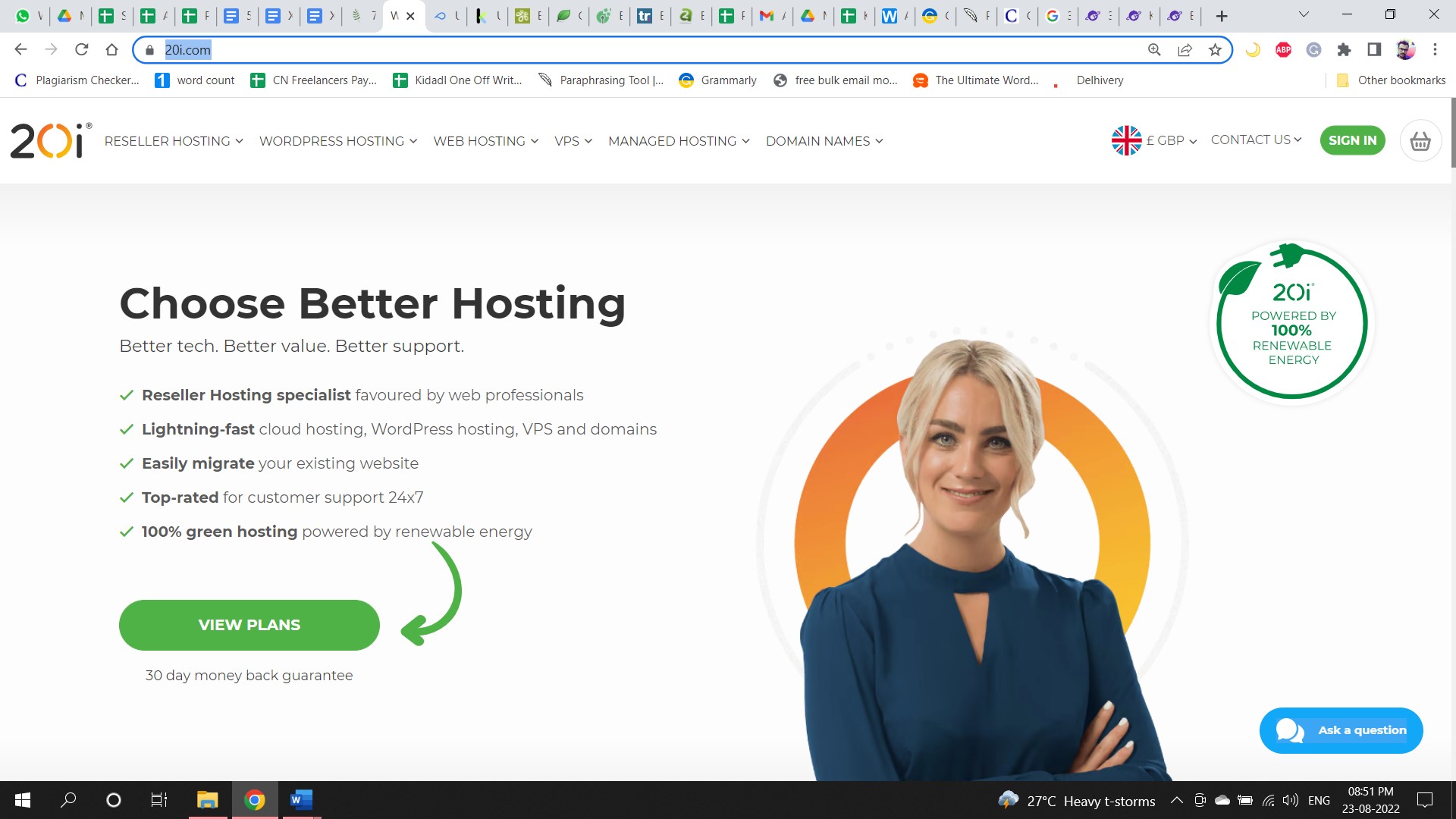The width and height of the screenshot is (1456, 819).
Task: Click the yellow moon dark-mode extension icon
Action: [1253, 49]
